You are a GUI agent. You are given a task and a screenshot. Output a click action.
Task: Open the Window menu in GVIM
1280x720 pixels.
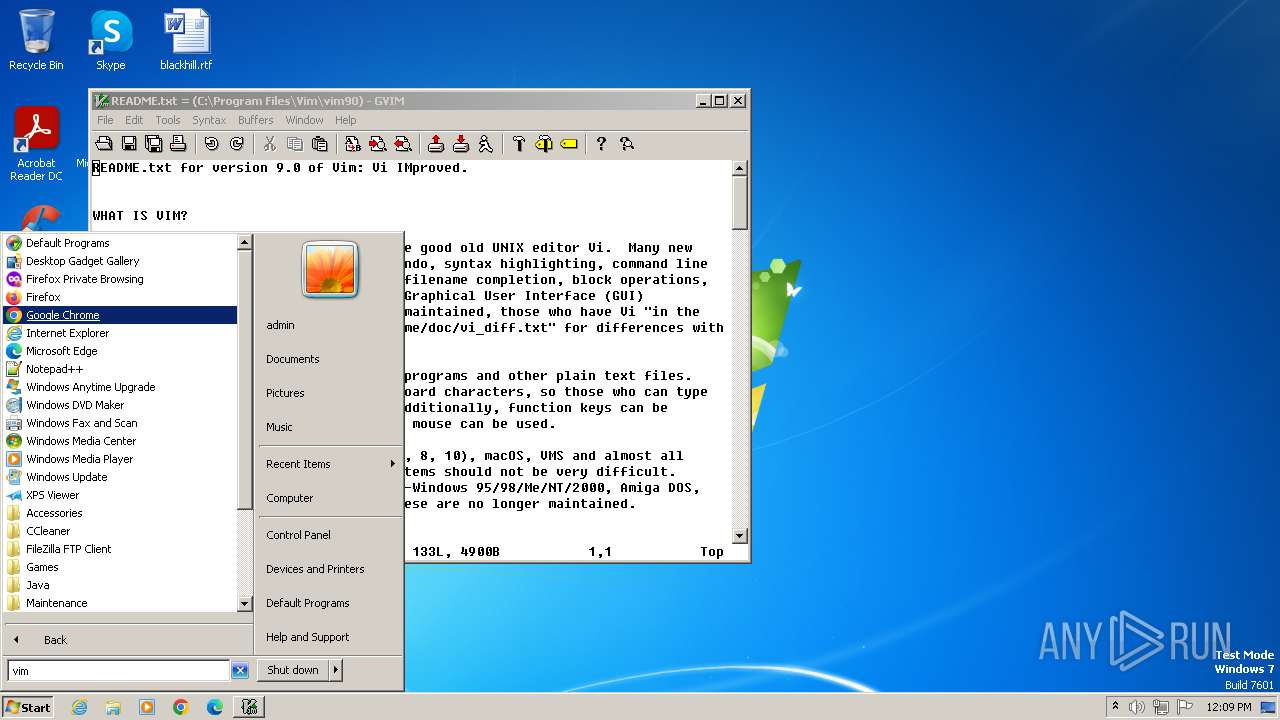tap(304, 120)
